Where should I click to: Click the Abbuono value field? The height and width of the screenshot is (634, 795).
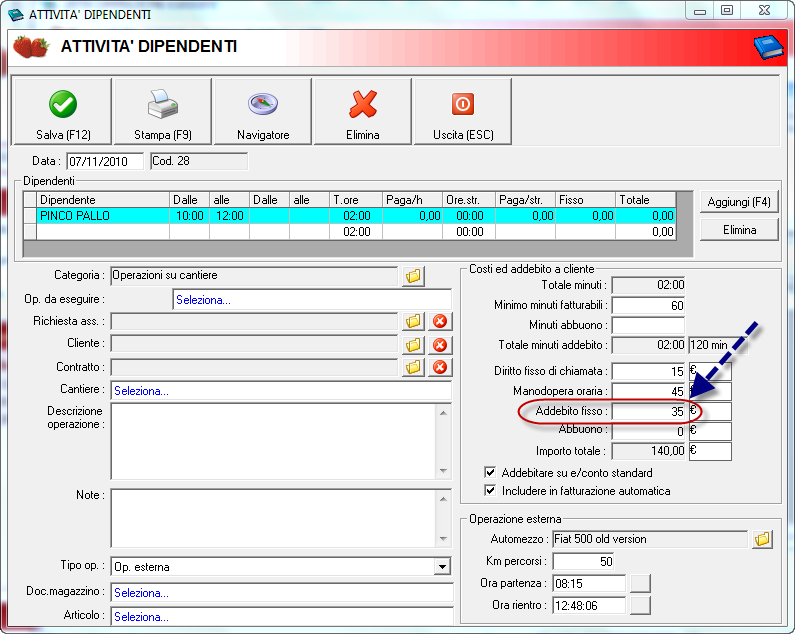tap(648, 431)
